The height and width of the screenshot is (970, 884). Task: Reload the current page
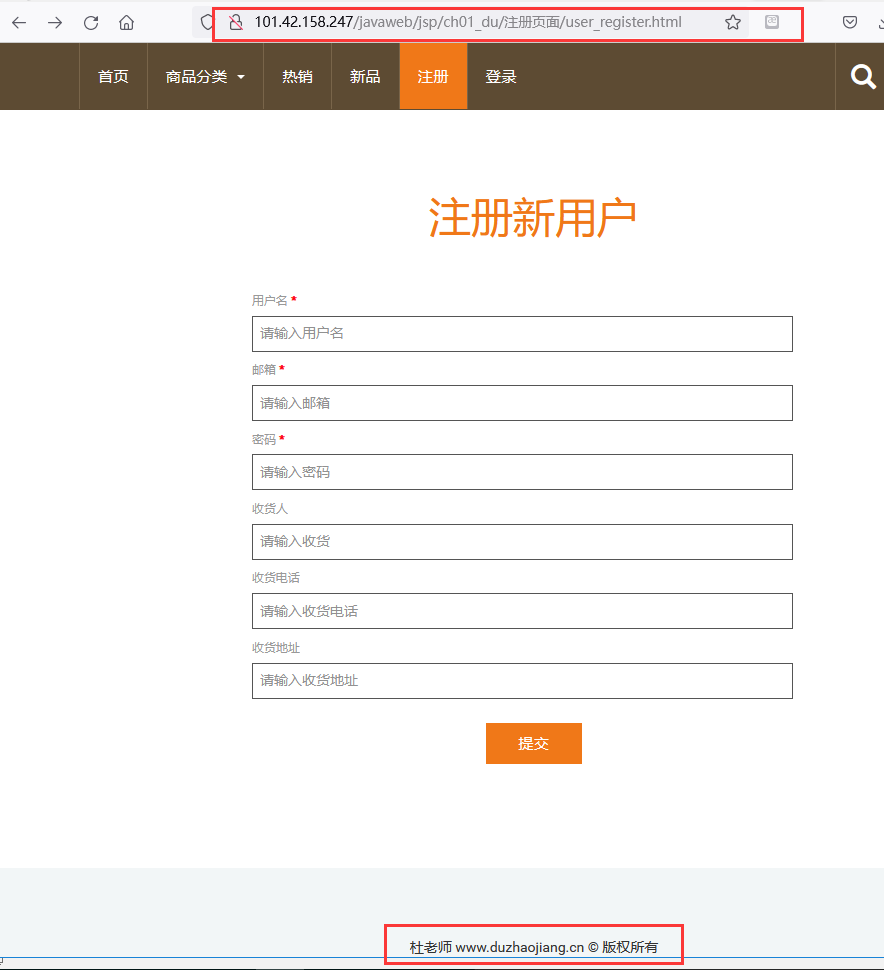91,22
